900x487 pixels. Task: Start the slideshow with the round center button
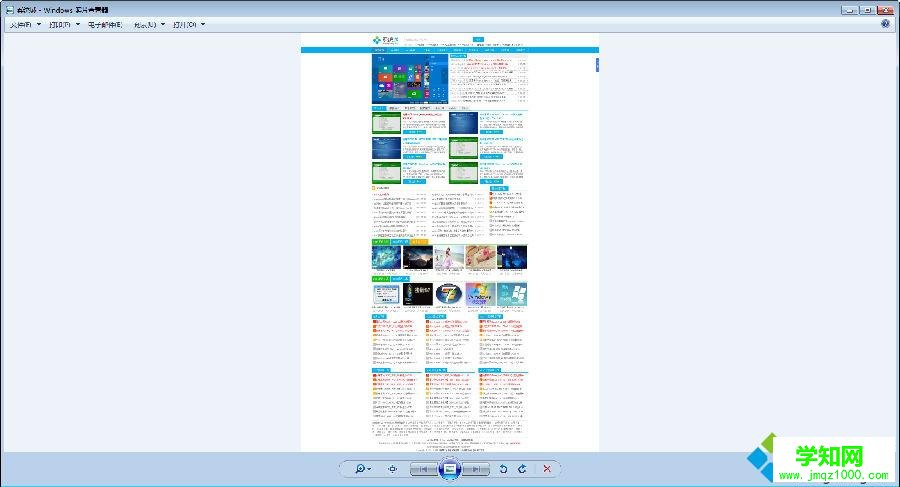pyautogui.click(x=450, y=469)
